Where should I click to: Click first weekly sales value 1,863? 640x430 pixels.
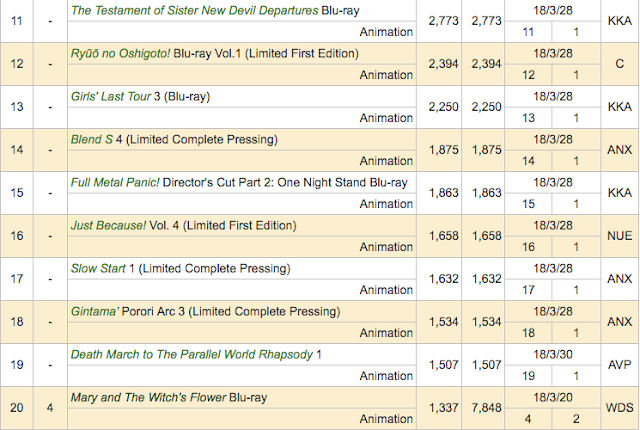[x=444, y=193]
